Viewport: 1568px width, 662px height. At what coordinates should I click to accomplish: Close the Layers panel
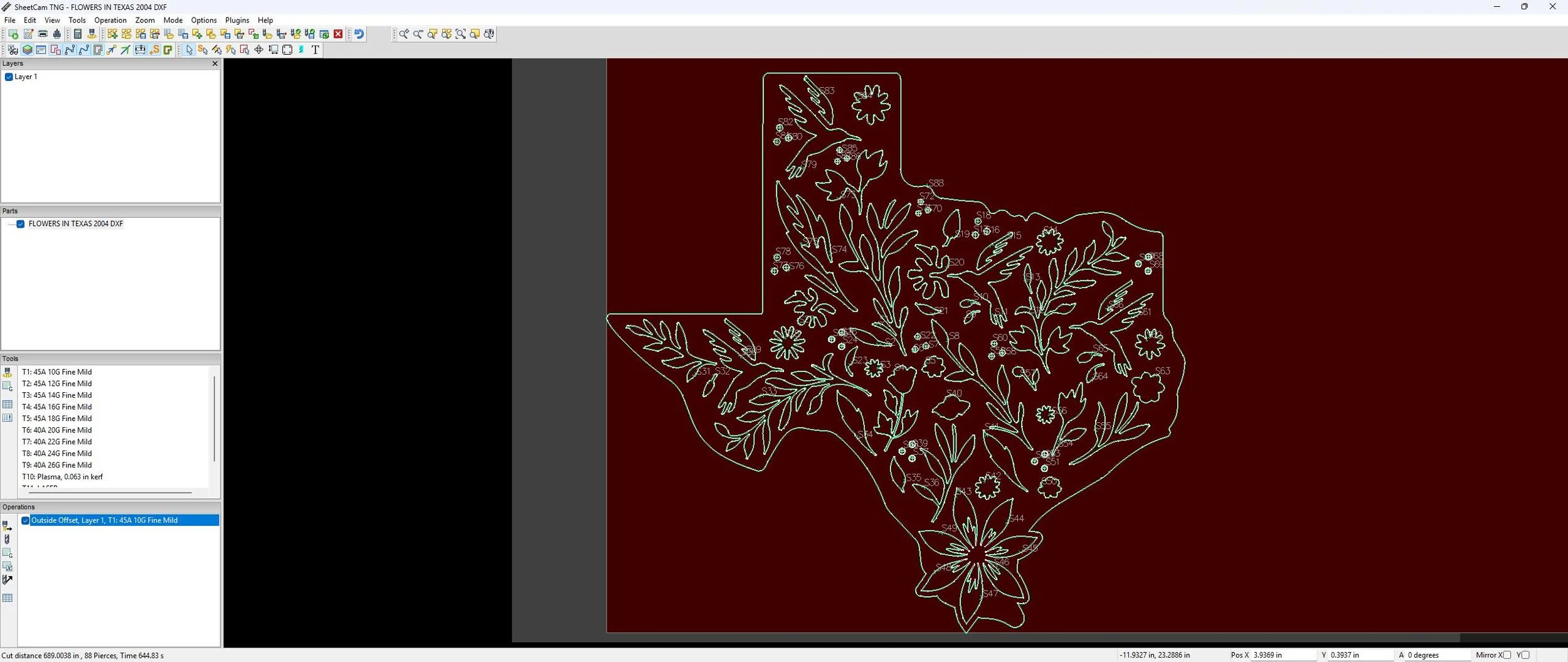(x=215, y=63)
